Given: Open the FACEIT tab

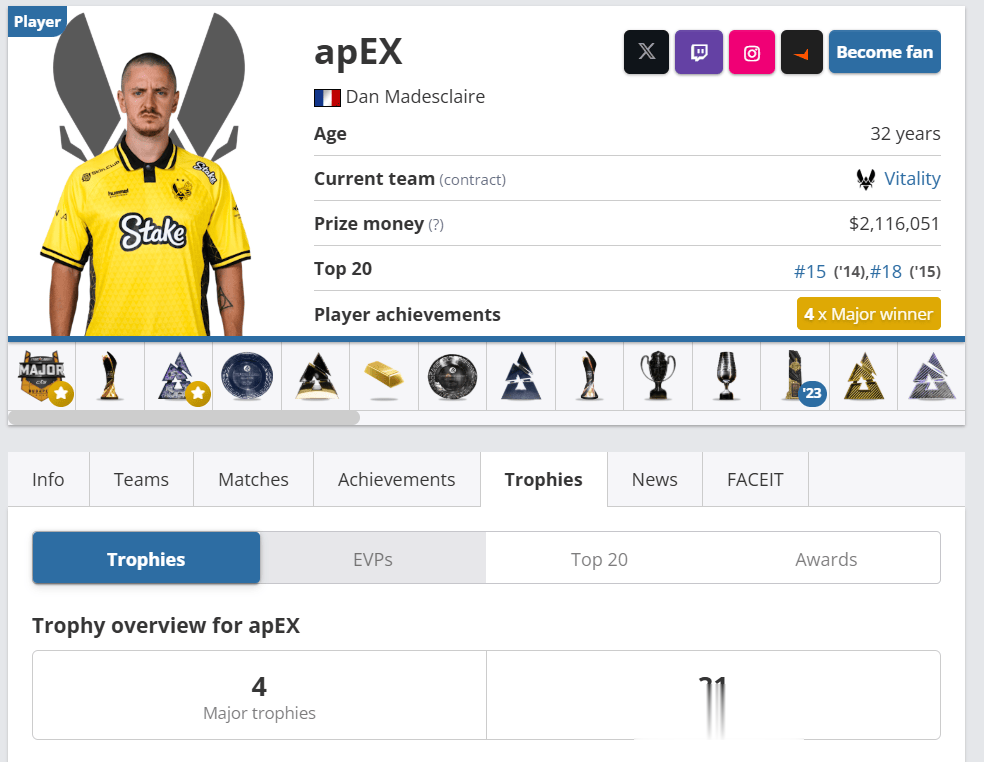Looking at the screenshot, I should pyautogui.click(x=755, y=480).
